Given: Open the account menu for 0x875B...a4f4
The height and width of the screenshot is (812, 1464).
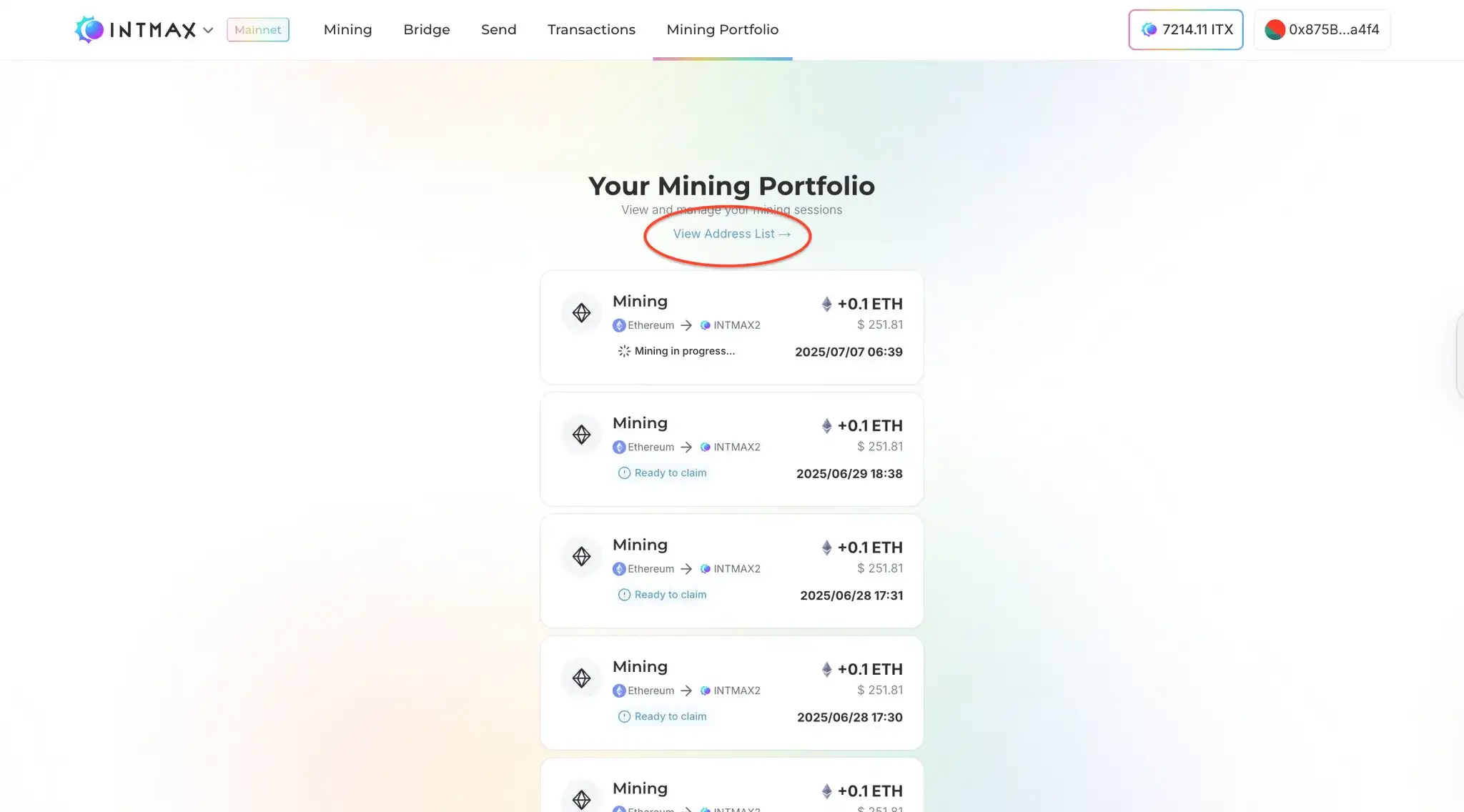Looking at the screenshot, I should click(x=1322, y=29).
